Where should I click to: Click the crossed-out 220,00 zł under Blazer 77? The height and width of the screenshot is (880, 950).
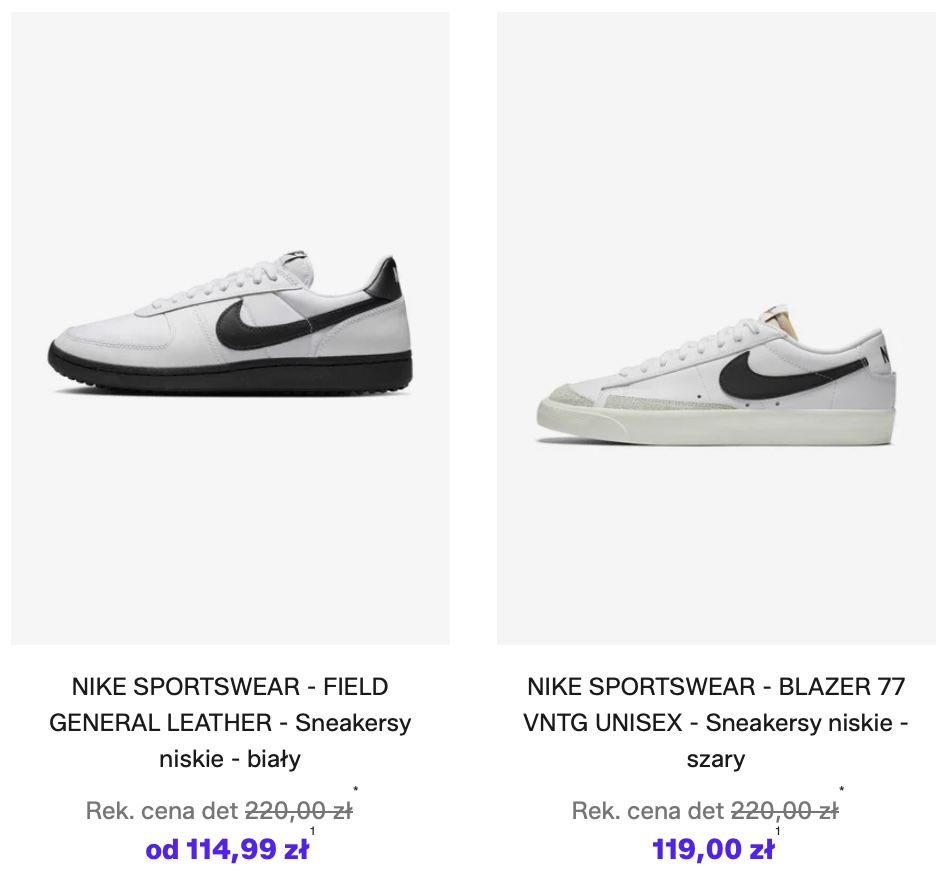(x=784, y=811)
